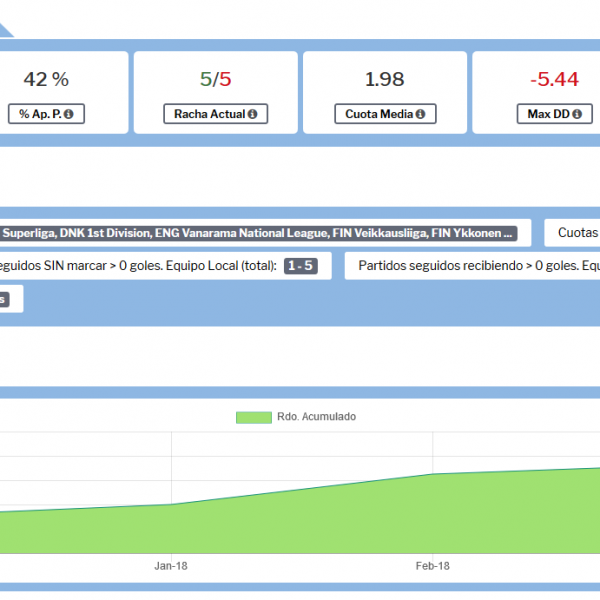Click the % Ap. P. label button
The height and width of the screenshot is (600, 600).
tap(46, 114)
